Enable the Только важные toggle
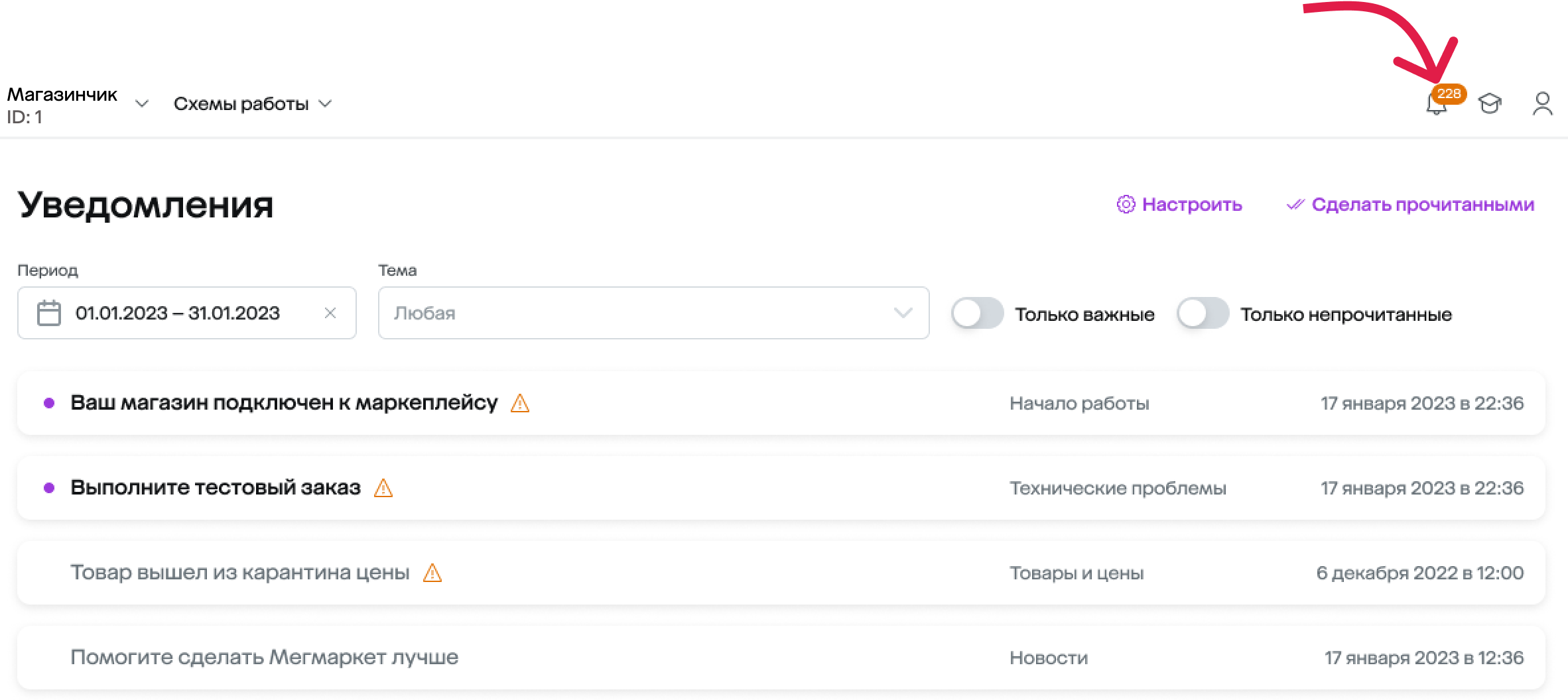The image size is (1568, 700). point(977,314)
